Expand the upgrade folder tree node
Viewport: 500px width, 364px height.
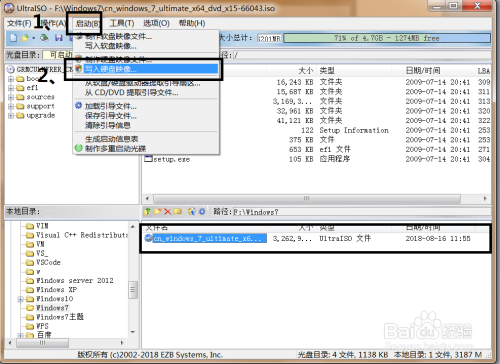point(11,116)
